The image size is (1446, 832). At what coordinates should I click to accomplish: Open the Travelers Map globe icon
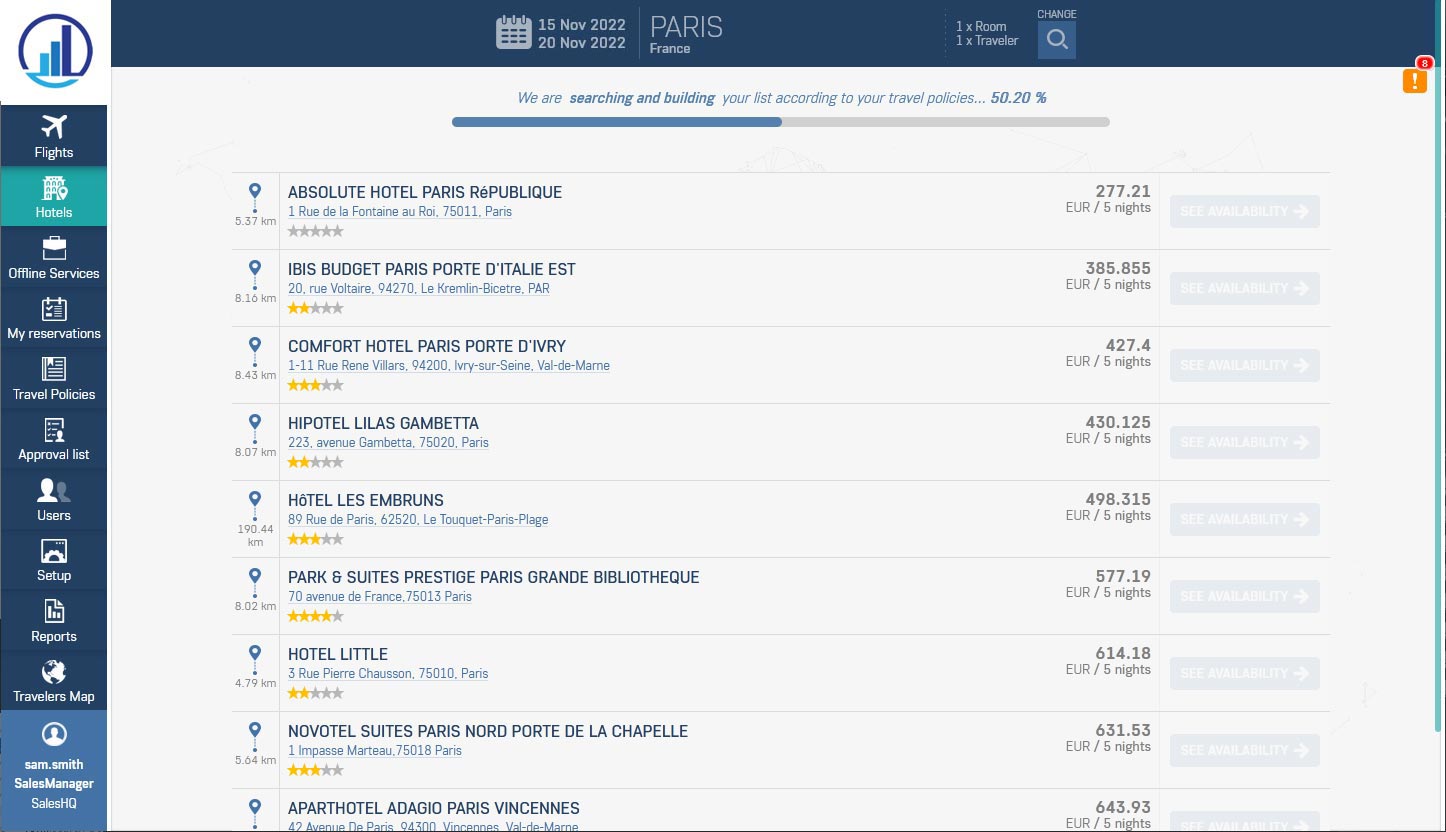click(x=53, y=672)
